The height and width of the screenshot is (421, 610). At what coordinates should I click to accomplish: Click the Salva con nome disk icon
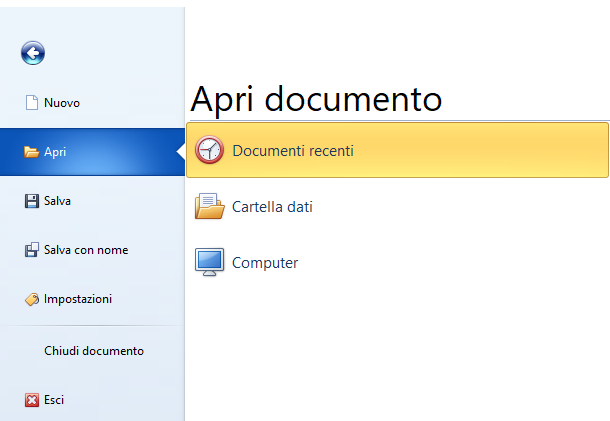point(31,250)
